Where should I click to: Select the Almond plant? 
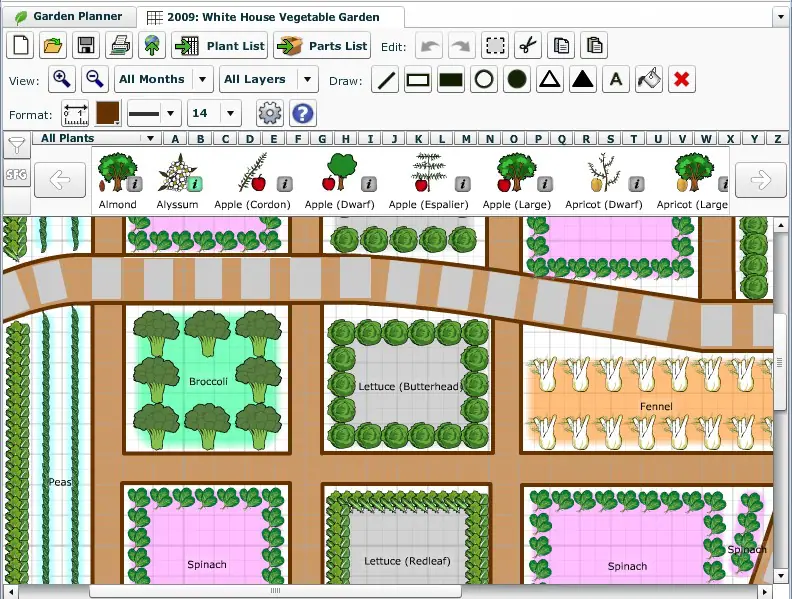pos(117,181)
